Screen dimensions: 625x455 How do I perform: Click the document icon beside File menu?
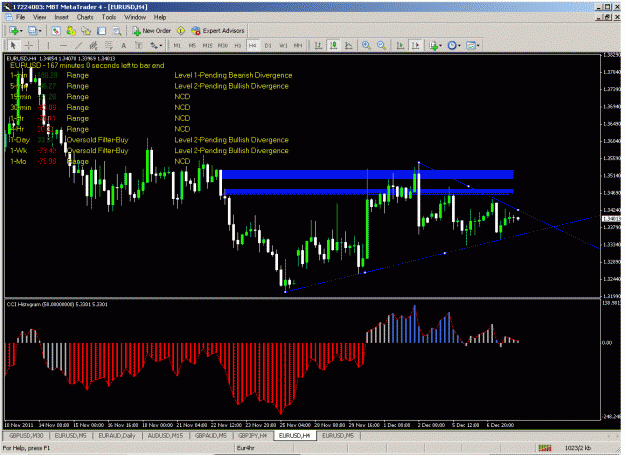8,17
